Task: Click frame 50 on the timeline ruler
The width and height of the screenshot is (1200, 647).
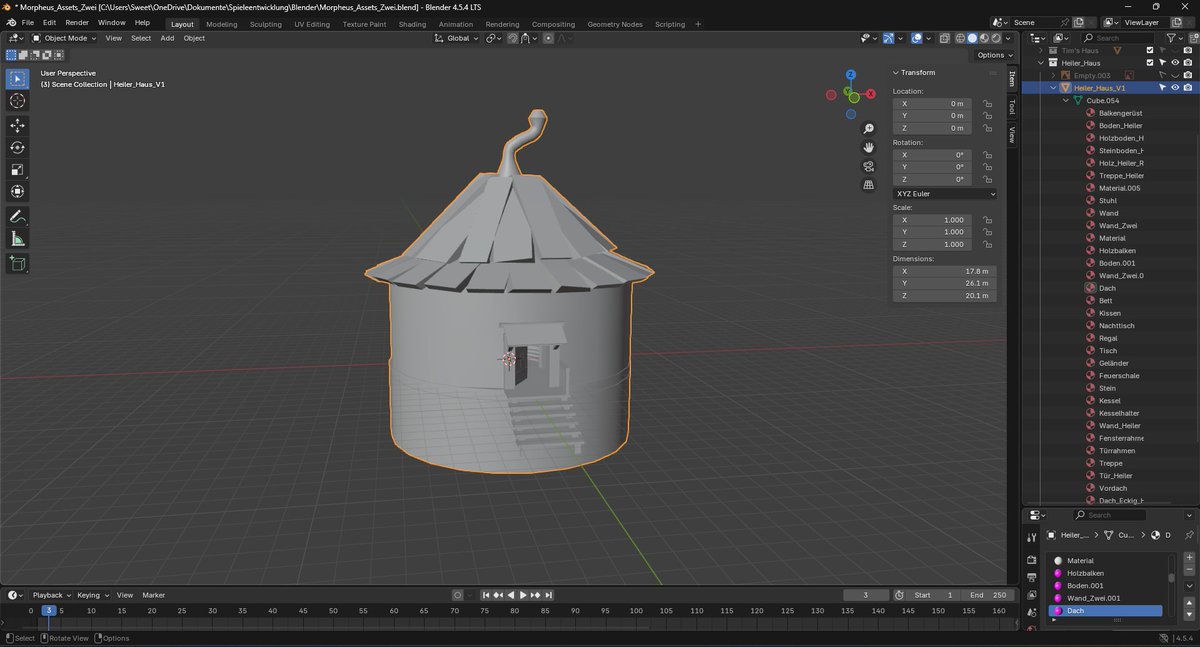Action: [332, 610]
